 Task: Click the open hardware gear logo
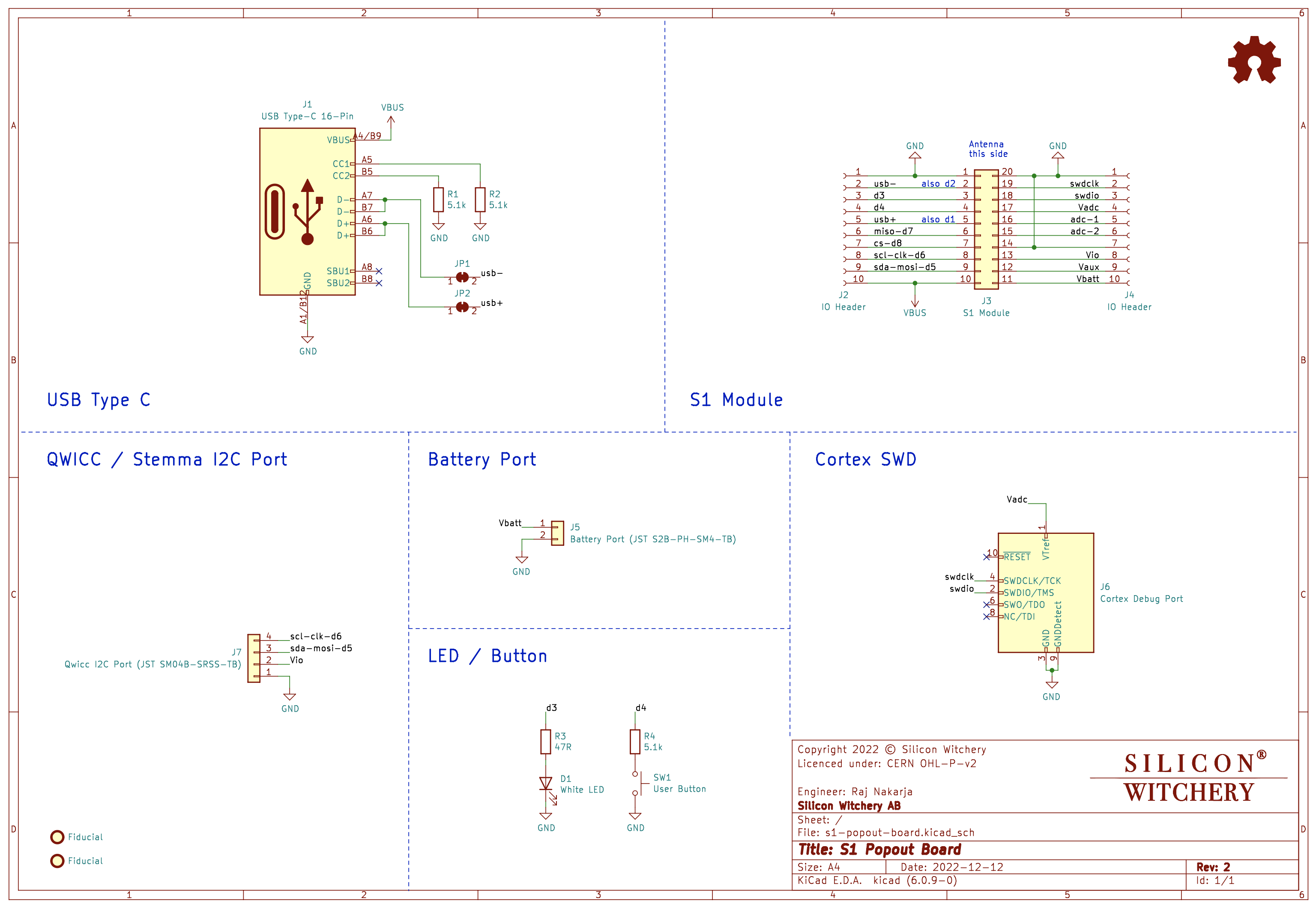coord(1254,60)
